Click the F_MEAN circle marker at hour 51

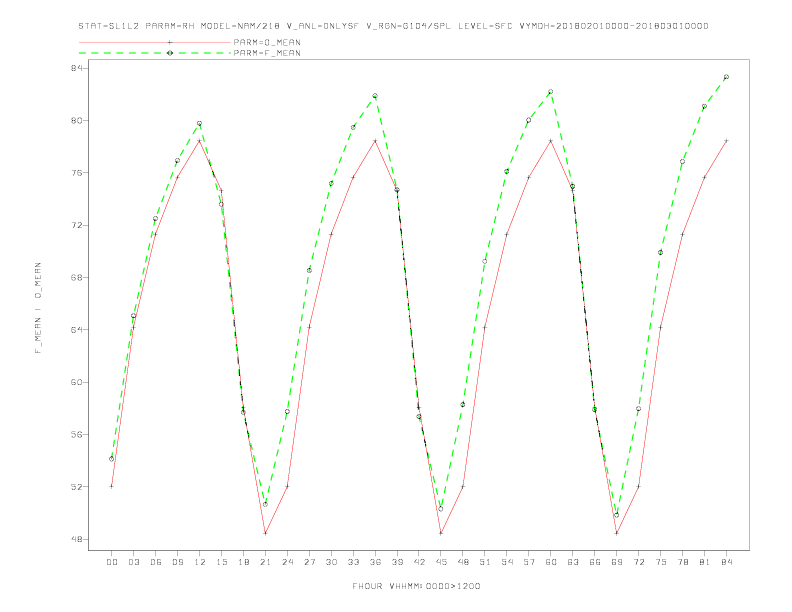485,261
